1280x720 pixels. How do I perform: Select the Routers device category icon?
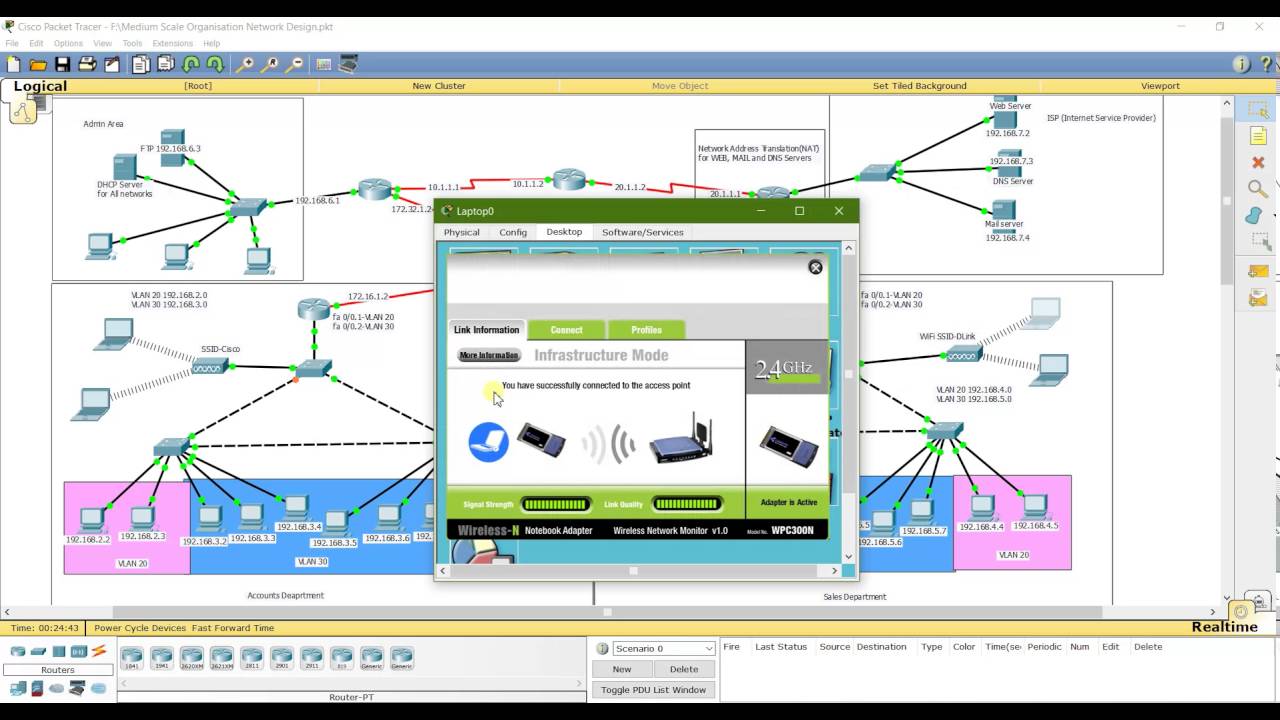(17, 652)
